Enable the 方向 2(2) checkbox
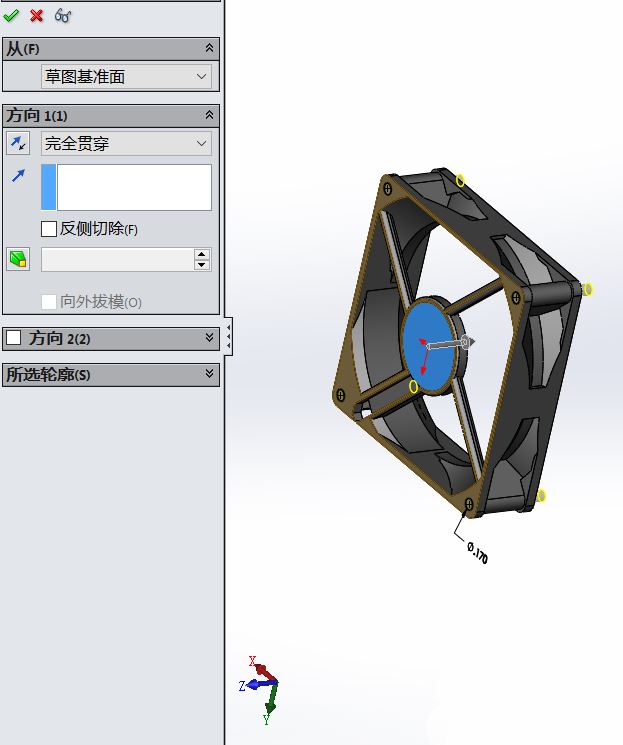The height and width of the screenshot is (745, 623). pos(13,338)
